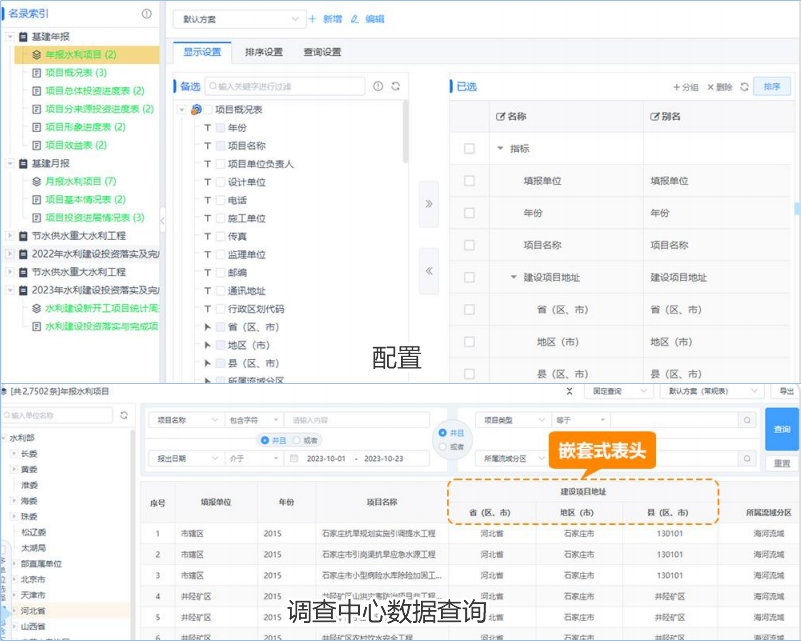Collapse the 基建年报 tree node
The width and height of the screenshot is (801, 641).
point(10,36)
